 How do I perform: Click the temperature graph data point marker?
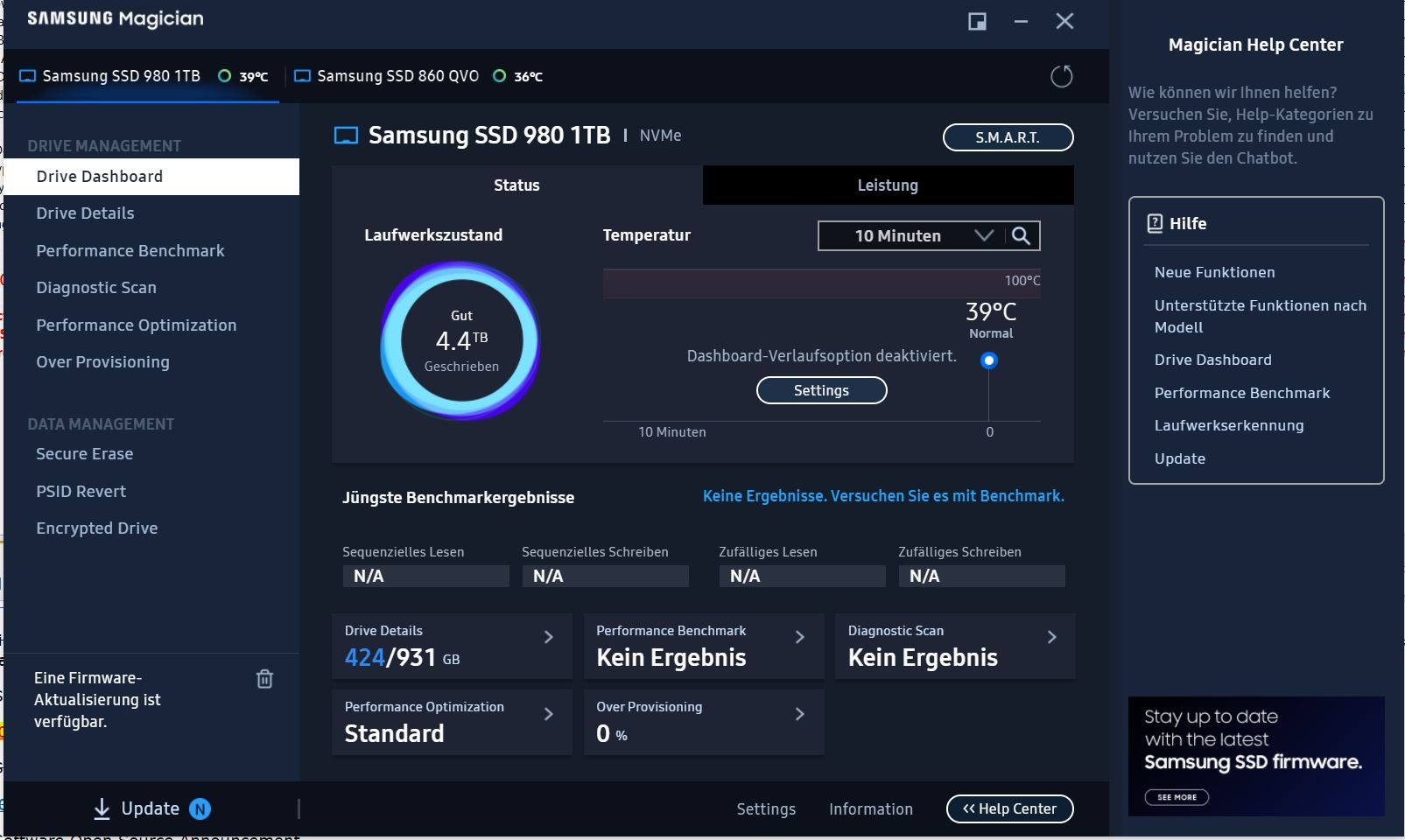[988, 360]
